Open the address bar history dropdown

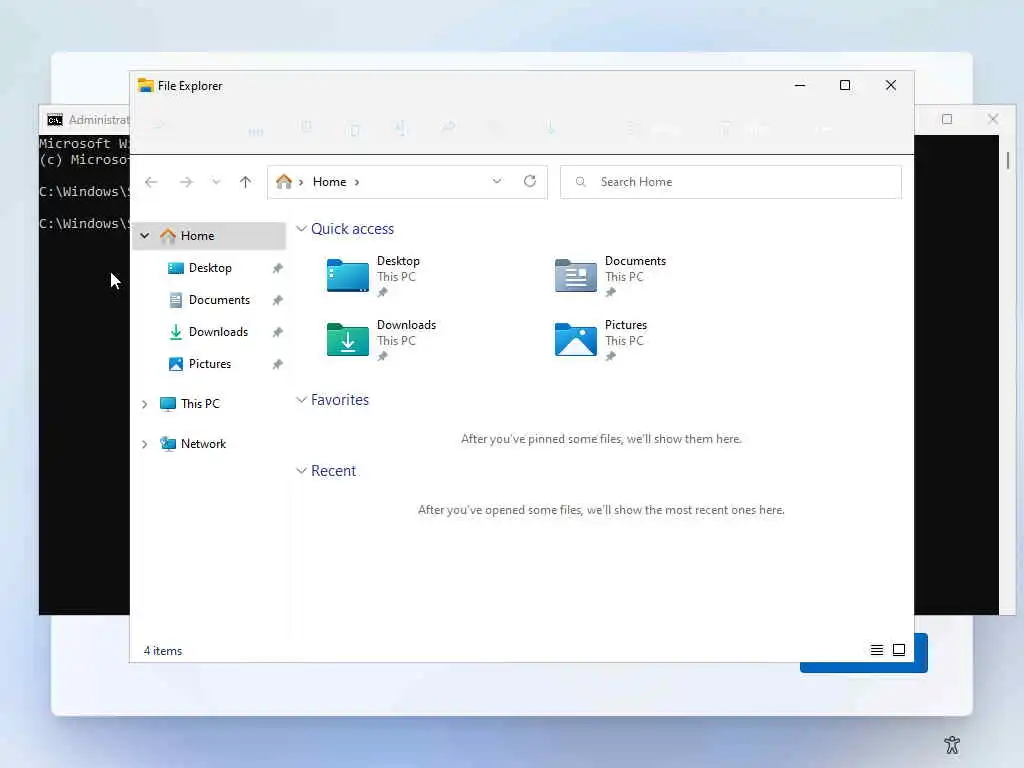(497, 182)
